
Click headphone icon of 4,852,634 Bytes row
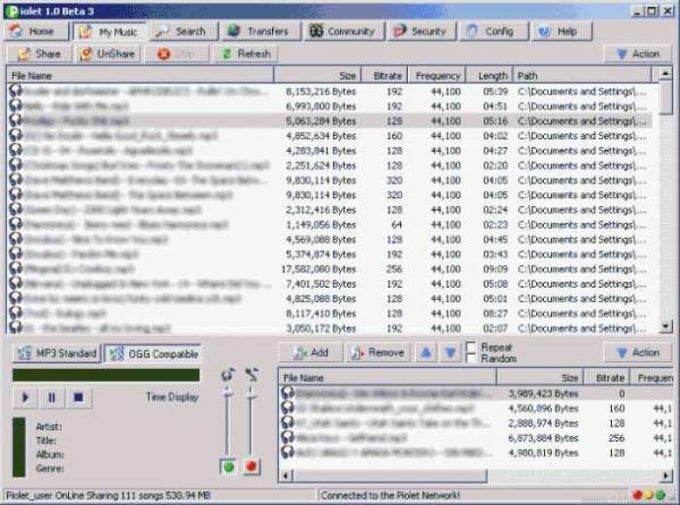(x=16, y=135)
